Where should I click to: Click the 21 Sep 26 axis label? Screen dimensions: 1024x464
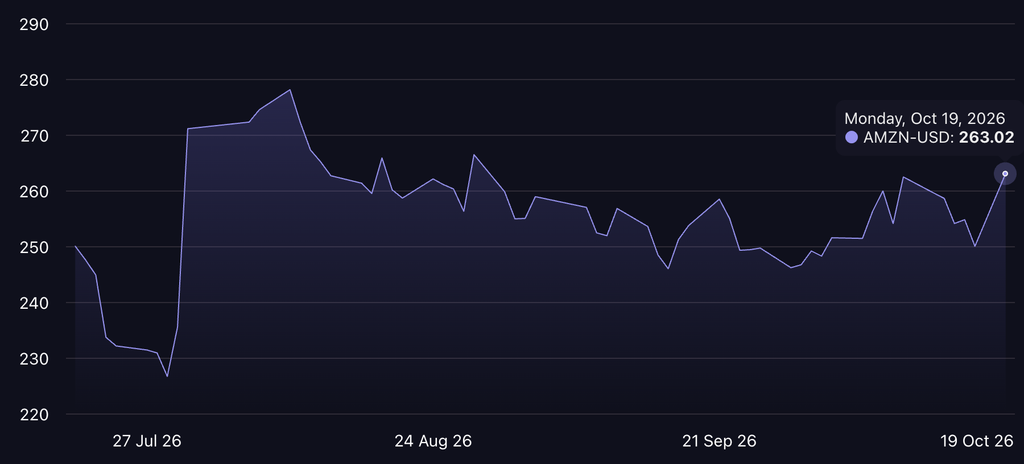[719, 441]
